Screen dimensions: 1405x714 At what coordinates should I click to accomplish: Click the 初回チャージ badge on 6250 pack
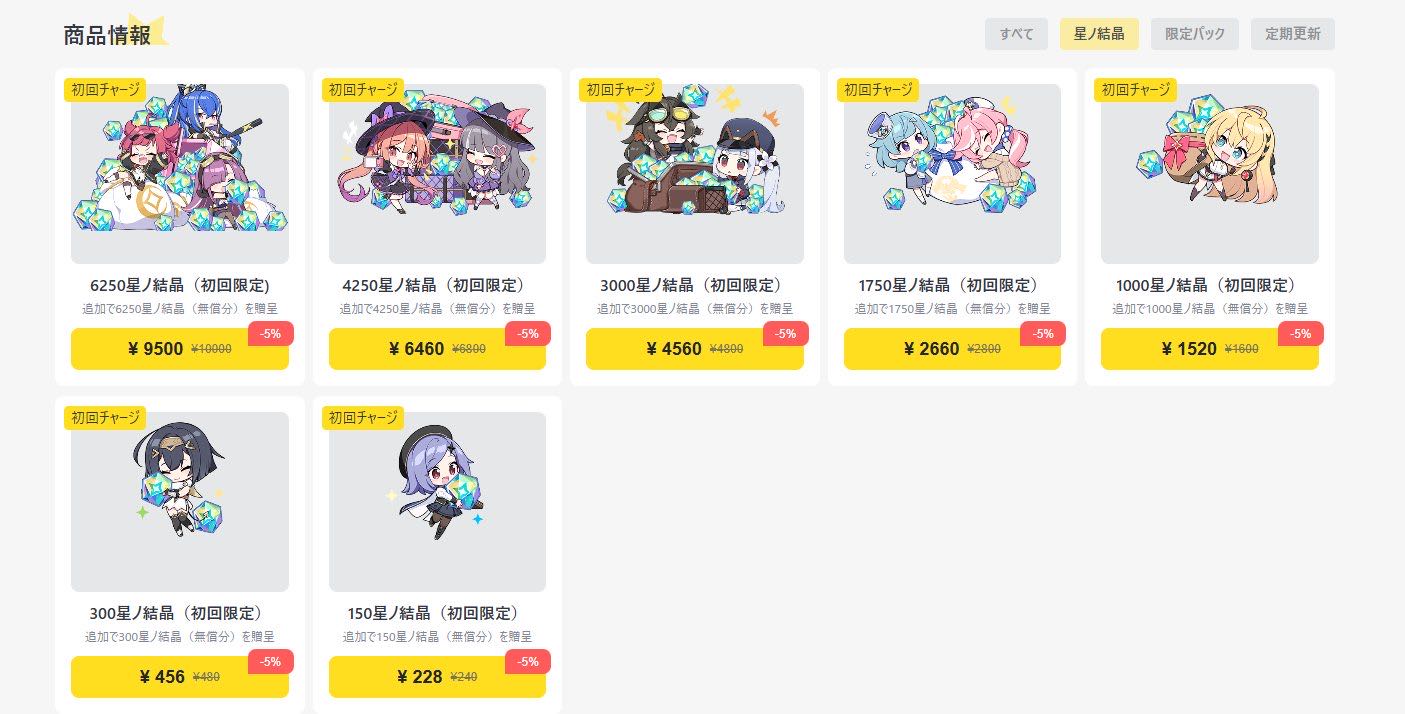click(x=105, y=89)
